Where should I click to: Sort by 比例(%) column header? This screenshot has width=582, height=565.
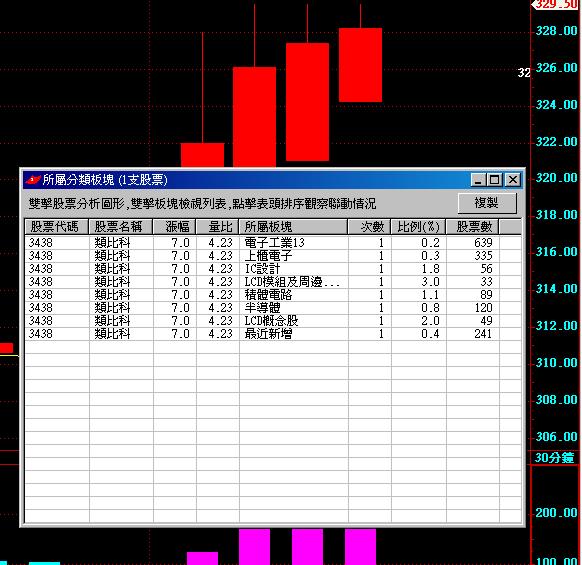419,226
